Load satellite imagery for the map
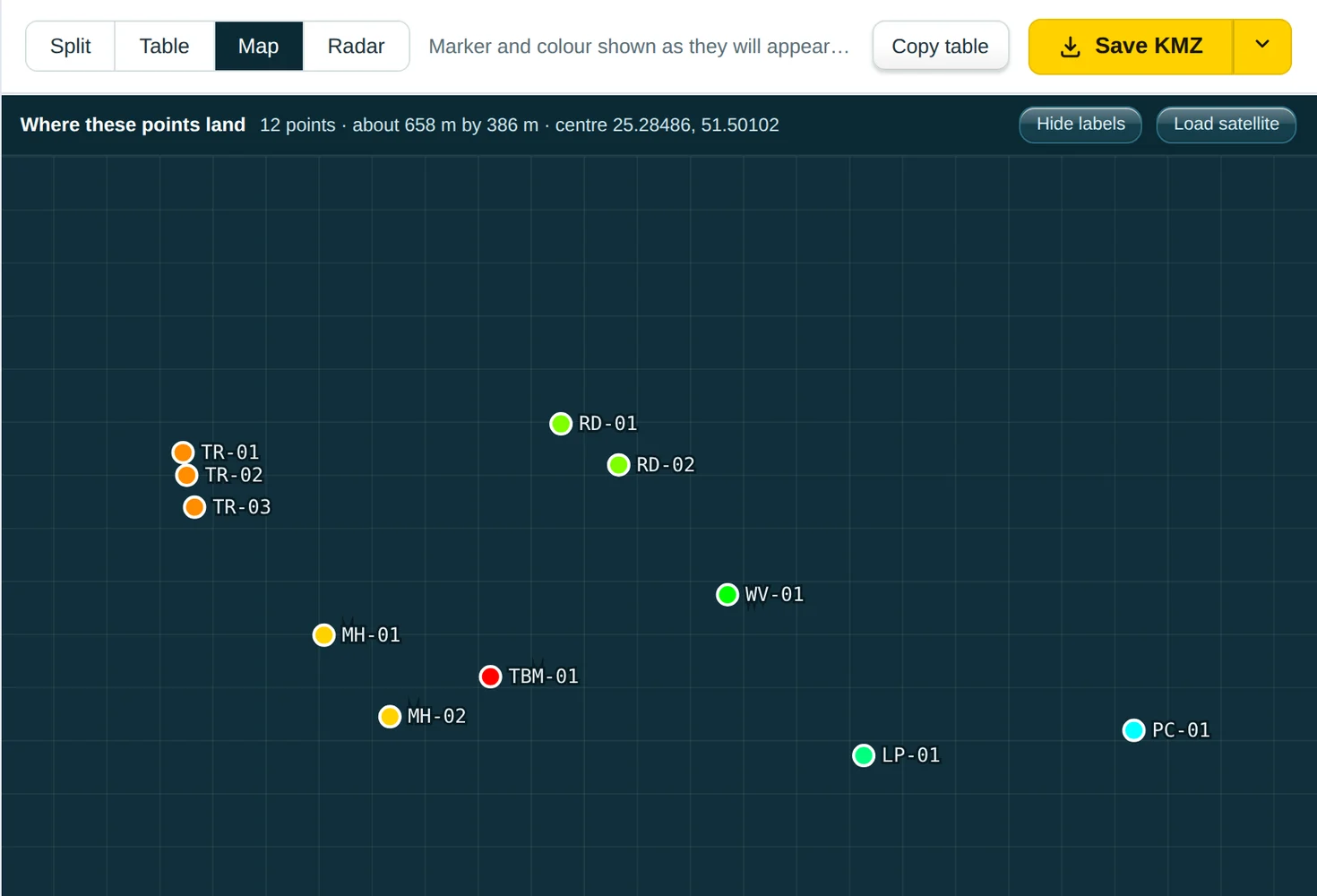The height and width of the screenshot is (896, 1317). point(1227,125)
